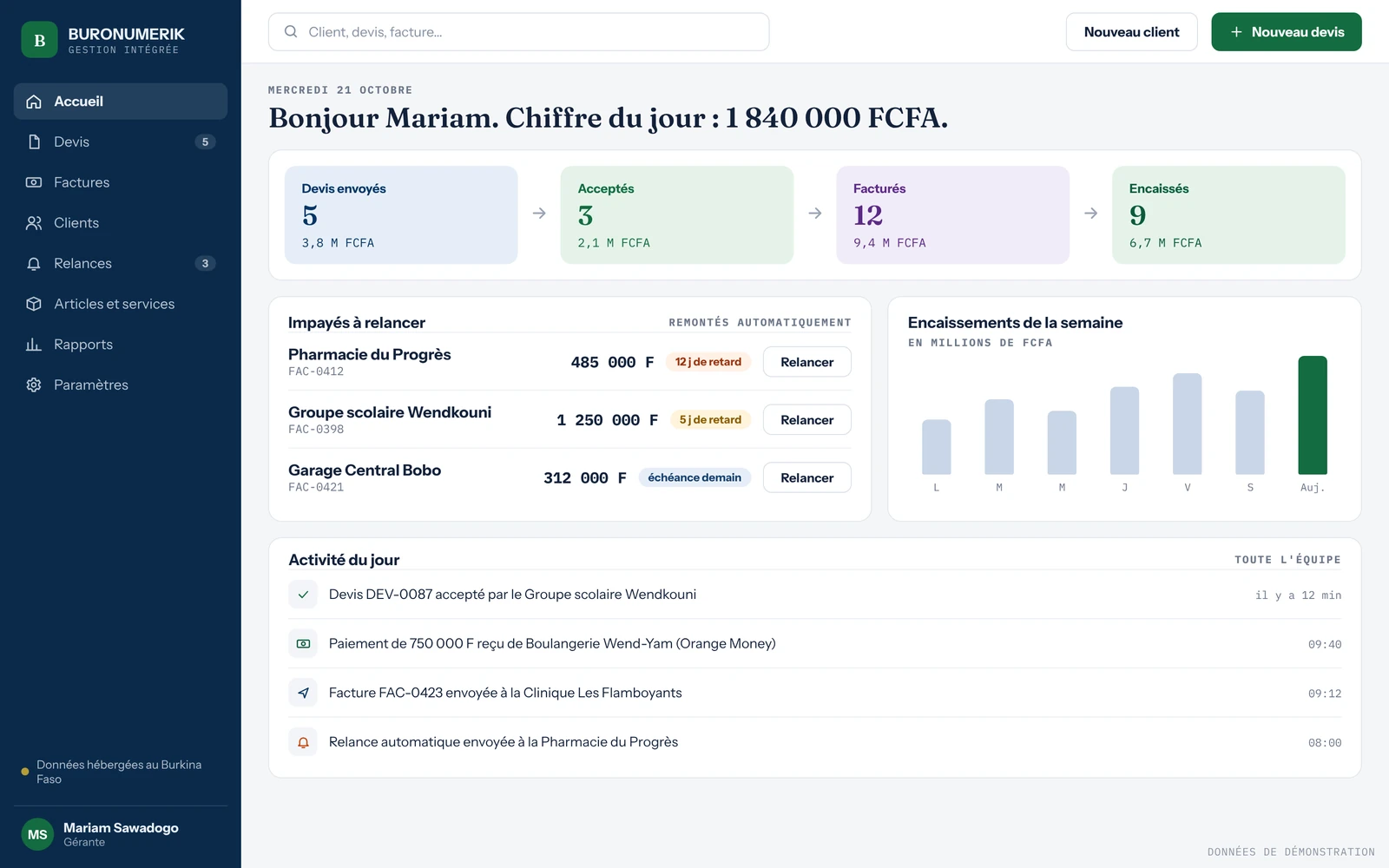Click the Factures banknote icon
The image size is (1389, 868).
34,182
